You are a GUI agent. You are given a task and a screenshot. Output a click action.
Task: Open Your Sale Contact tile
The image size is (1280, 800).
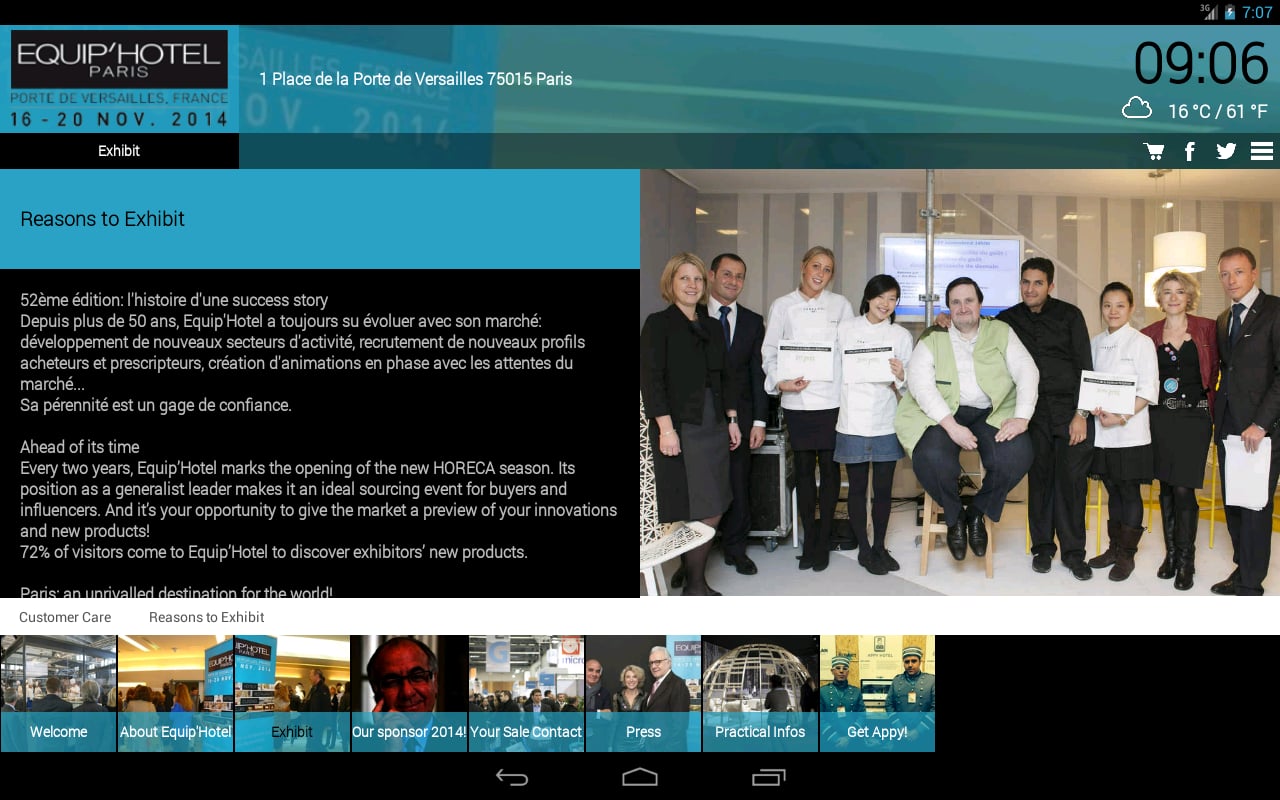(526, 693)
